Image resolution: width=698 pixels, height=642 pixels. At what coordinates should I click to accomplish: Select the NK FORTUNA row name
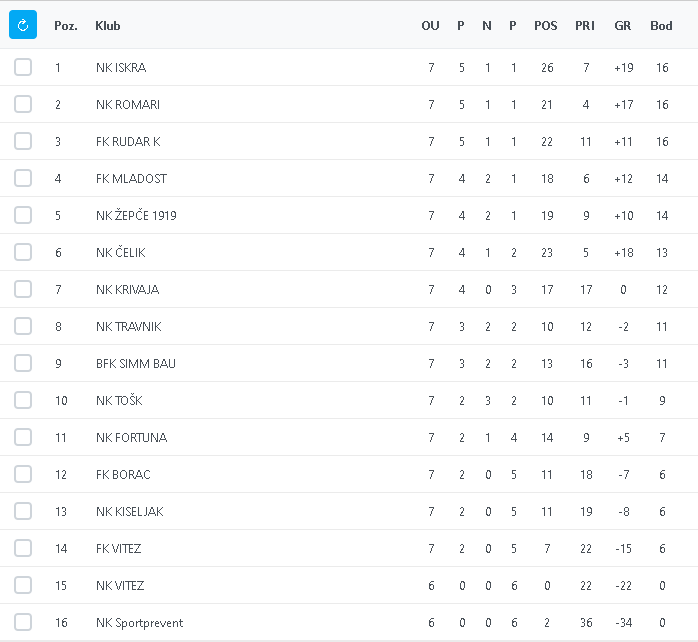(131, 437)
